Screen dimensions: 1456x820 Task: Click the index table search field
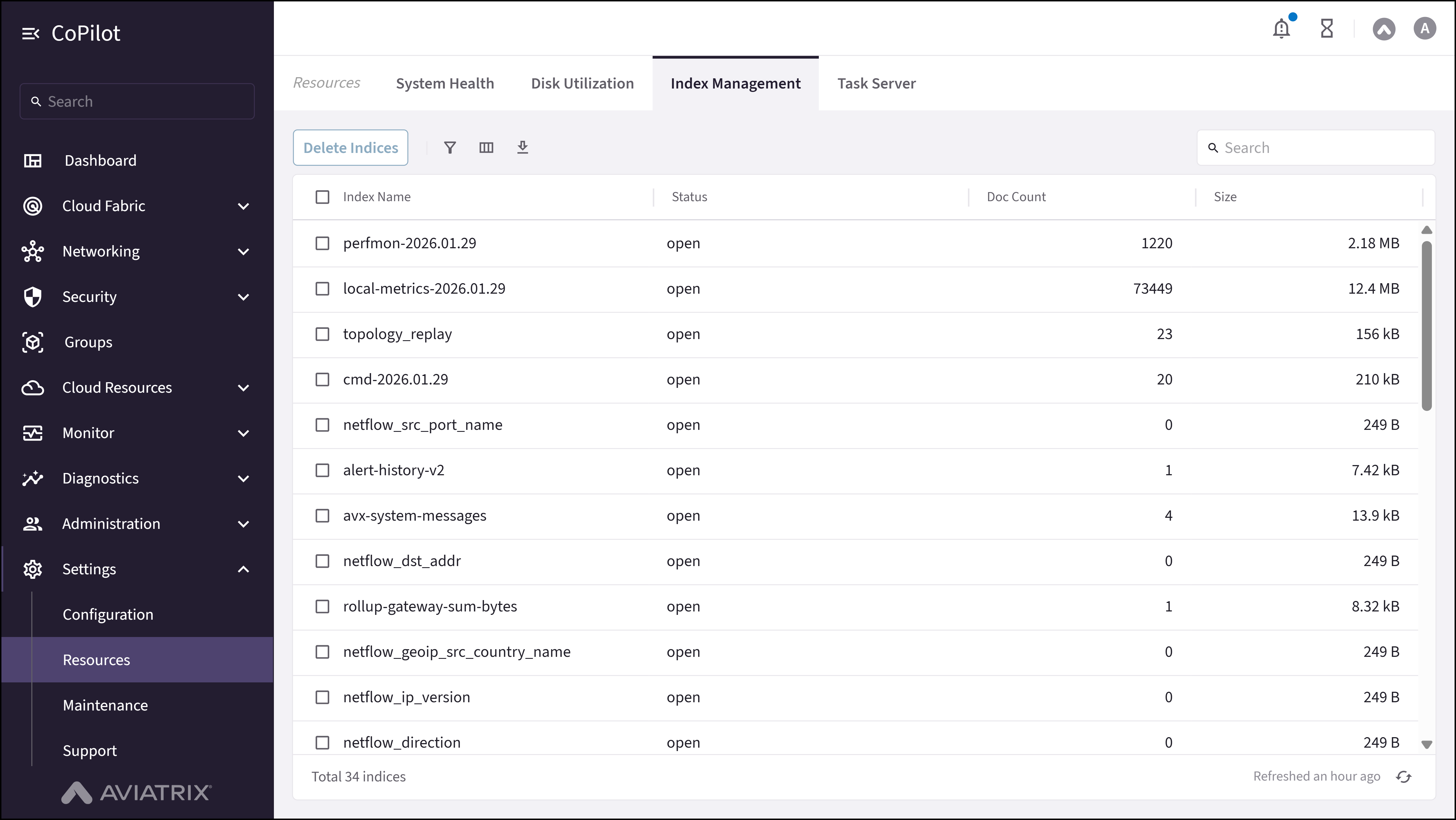[1316, 148]
